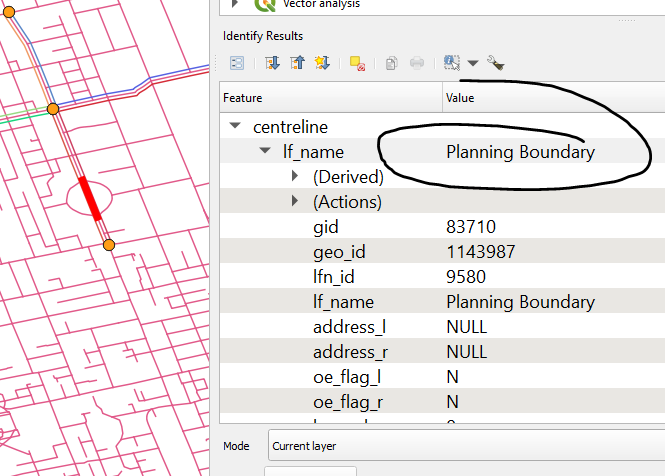The width and height of the screenshot is (665, 476).
Task: Click the Feature column header
Action: (x=331, y=98)
